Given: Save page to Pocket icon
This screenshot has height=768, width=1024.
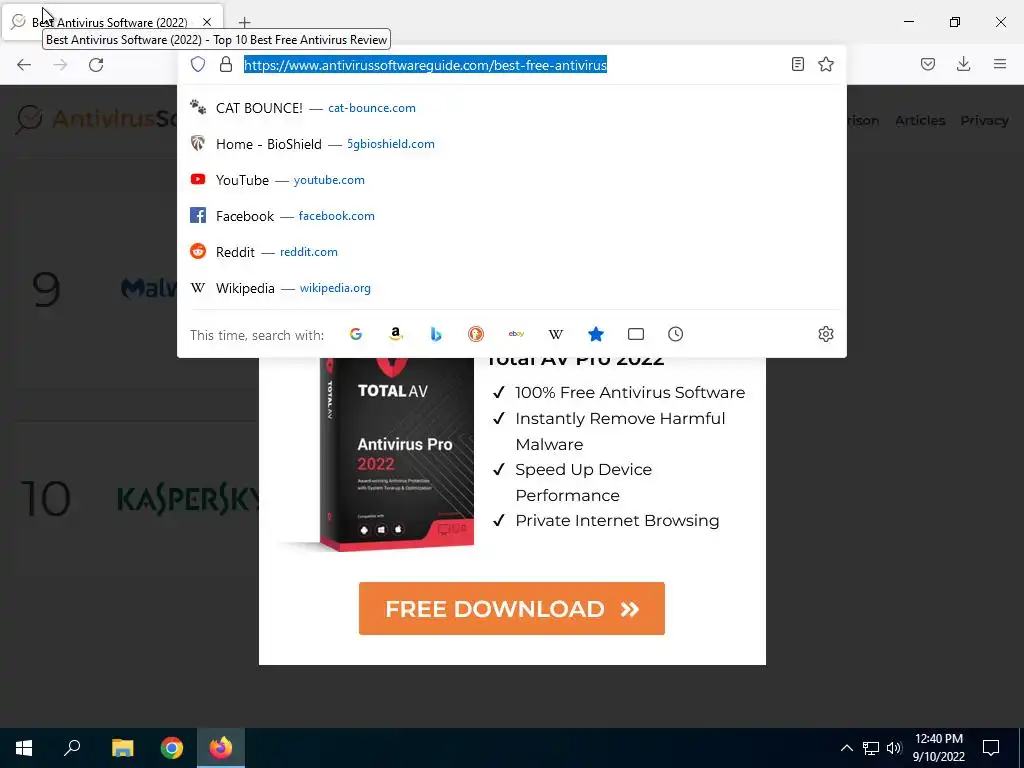Looking at the screenshot, I should point(928,64).
